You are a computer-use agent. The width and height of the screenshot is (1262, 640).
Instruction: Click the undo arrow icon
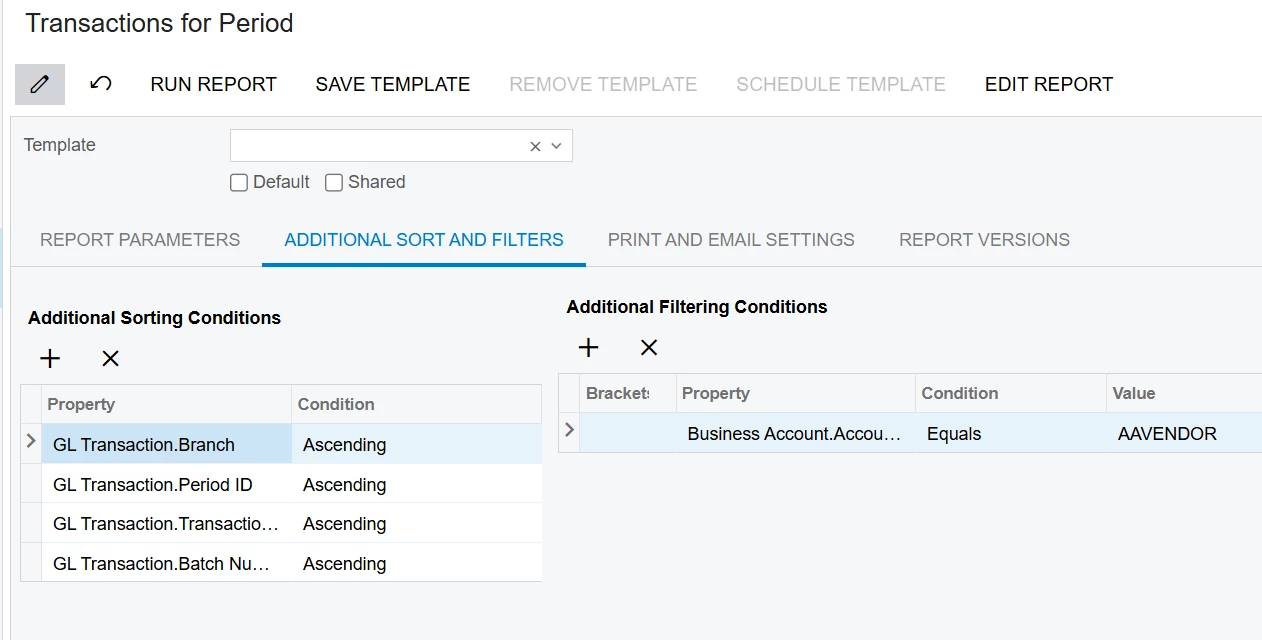pos(100,84)
